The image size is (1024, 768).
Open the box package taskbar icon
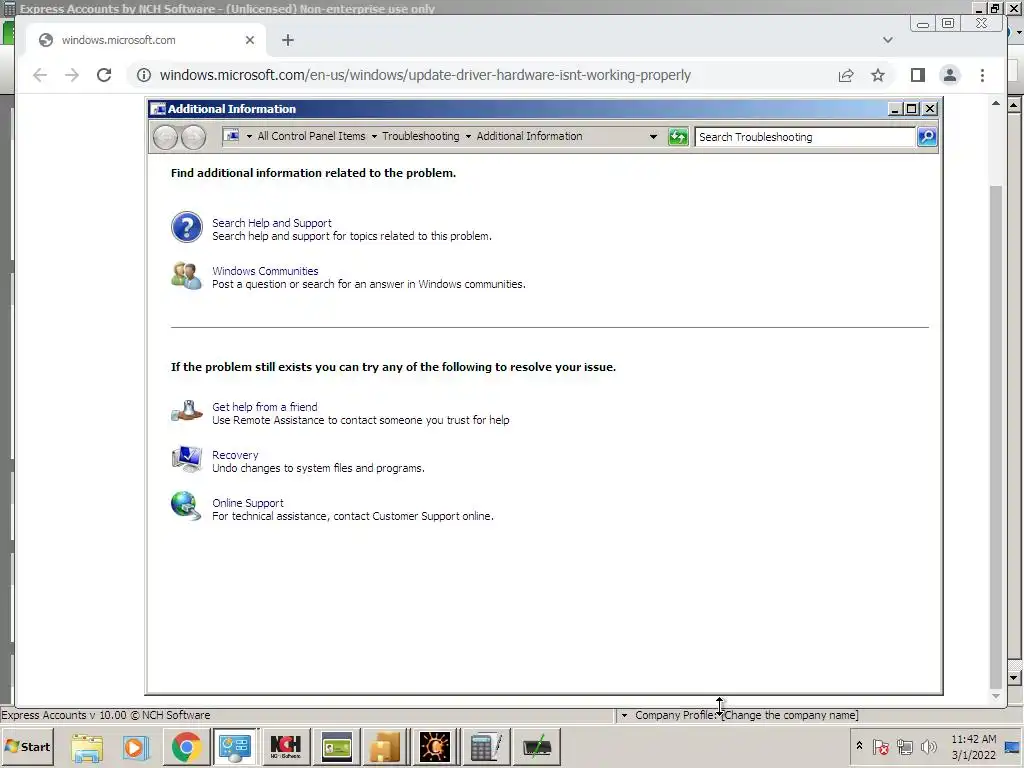pyautogui.click(x=385, y=747)
